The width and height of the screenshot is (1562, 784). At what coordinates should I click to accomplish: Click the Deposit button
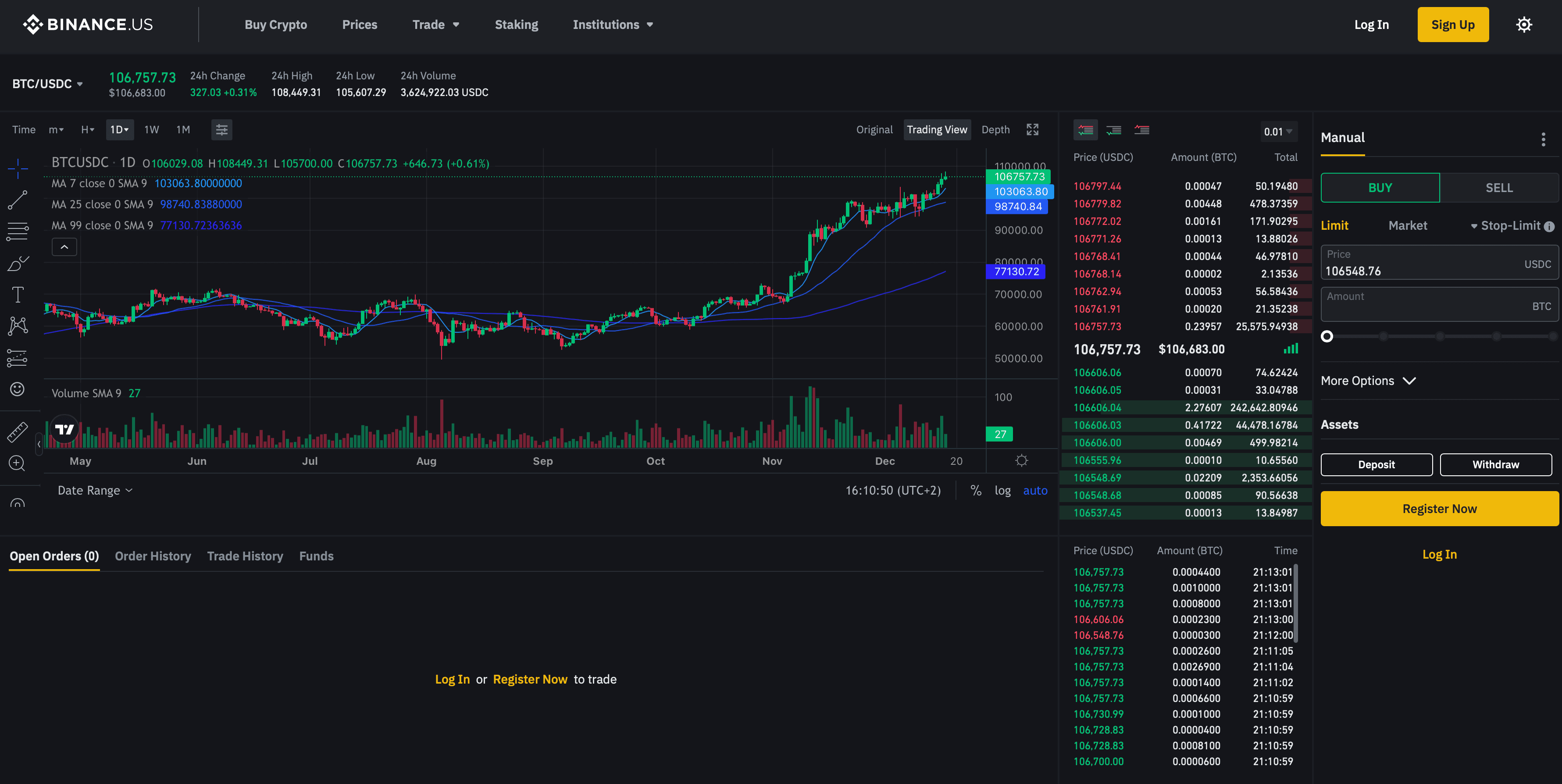click(x=1376, y=464)
